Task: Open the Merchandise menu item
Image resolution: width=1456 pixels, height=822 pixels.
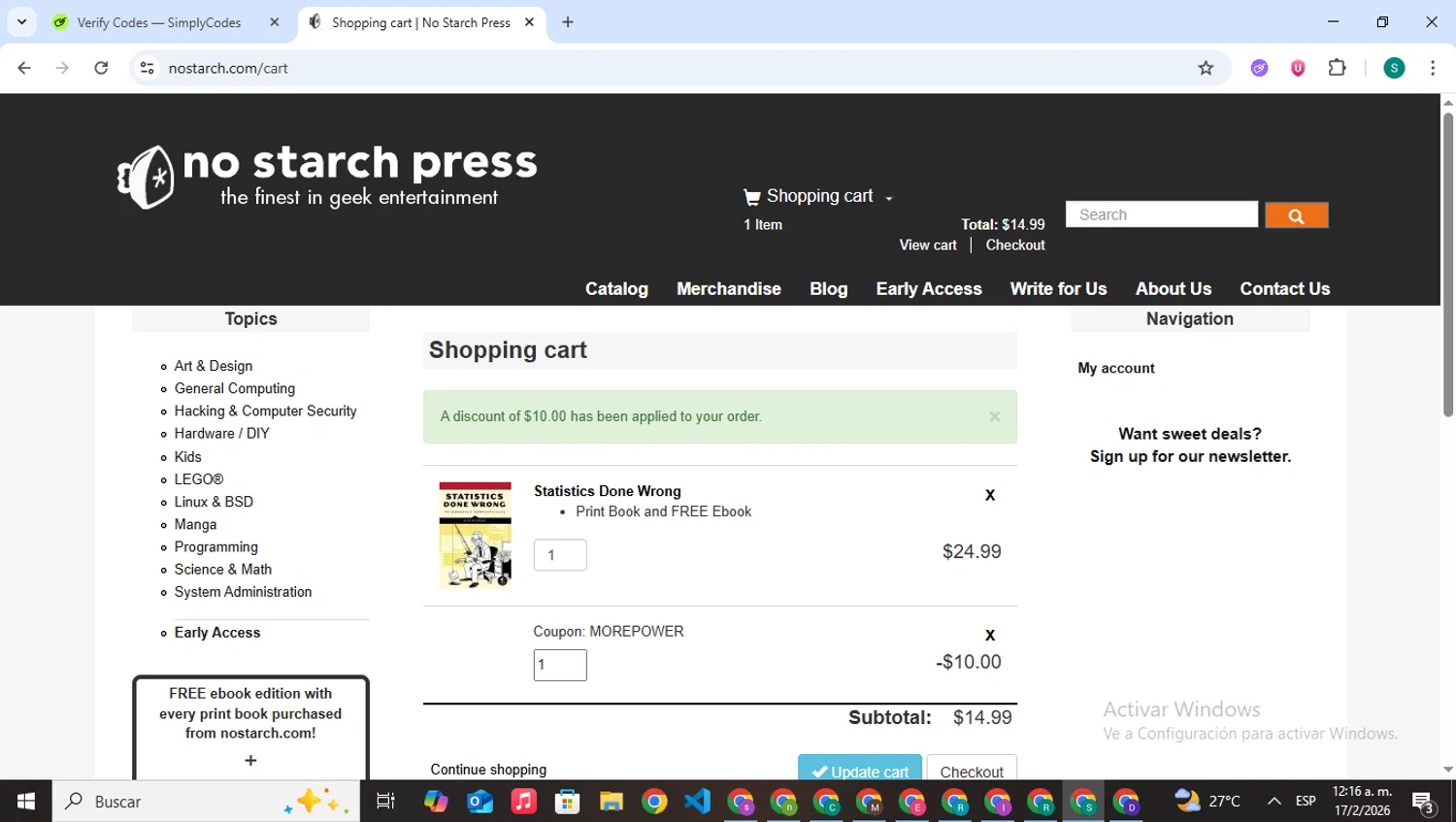Action: point(729,289)
